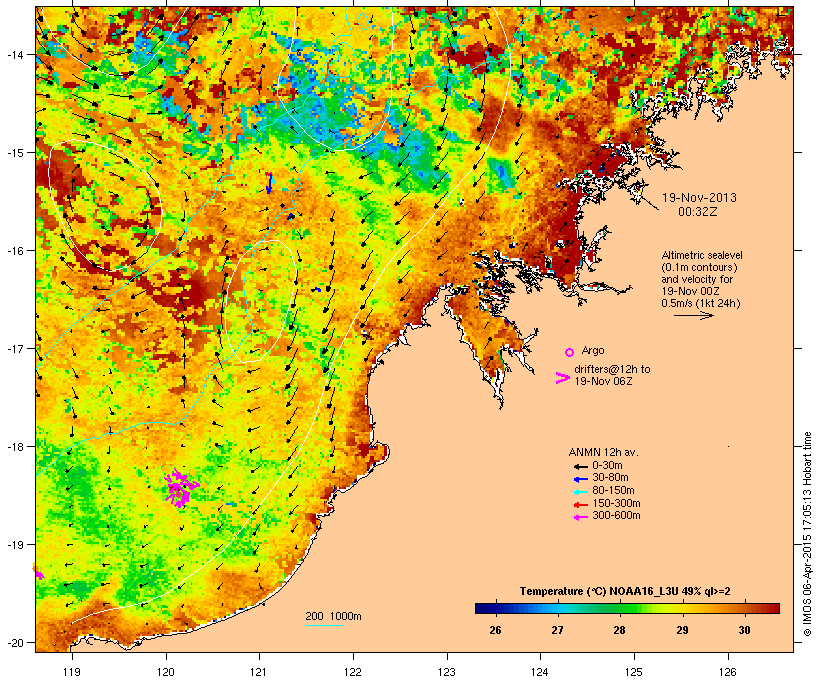The width and height of the screenshot is (820, 680).
Task: Click the 200 1000m depth label
Action: [333, 616]
